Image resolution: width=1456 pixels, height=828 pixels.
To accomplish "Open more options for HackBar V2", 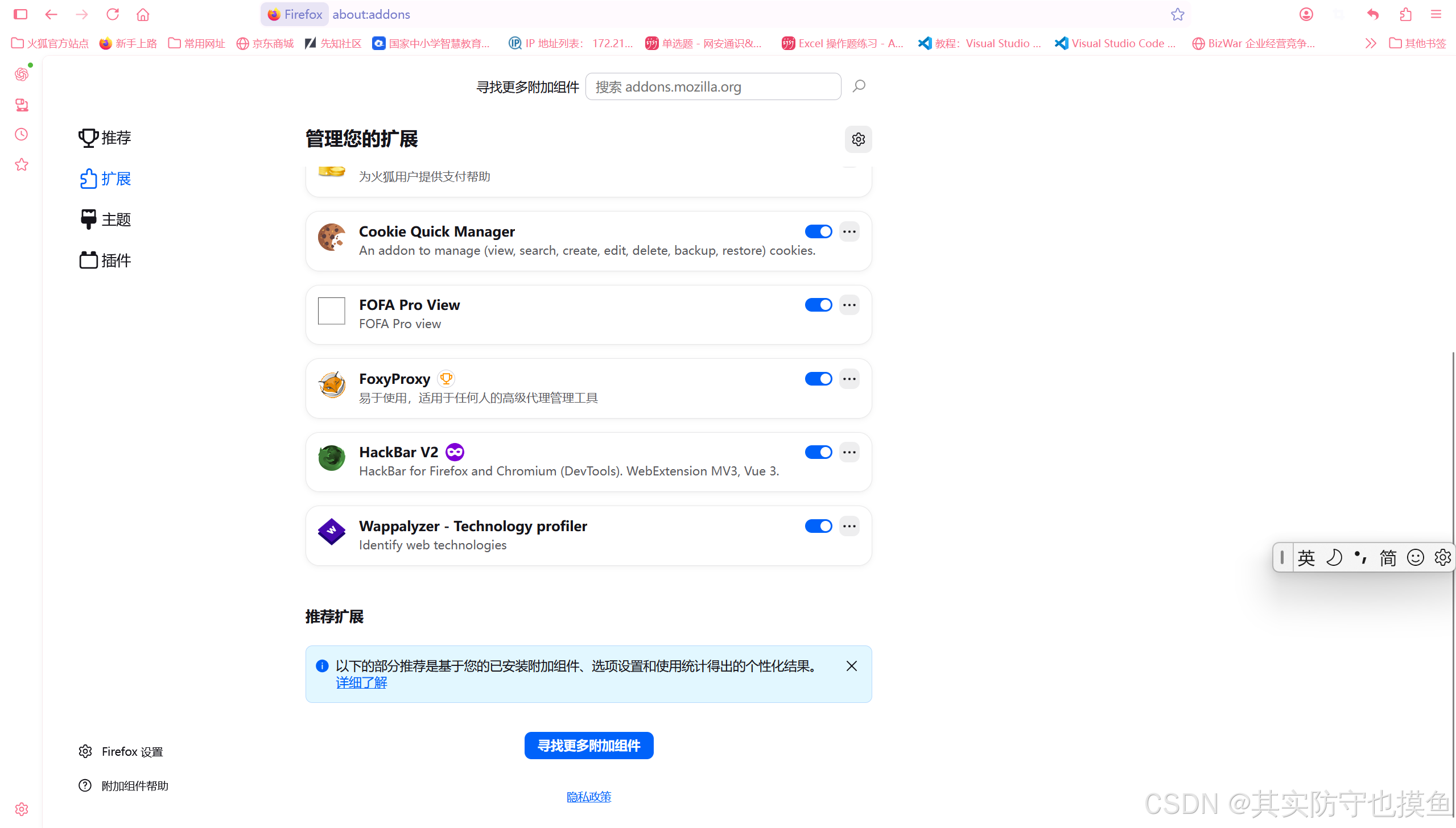I will pos(849,452).
